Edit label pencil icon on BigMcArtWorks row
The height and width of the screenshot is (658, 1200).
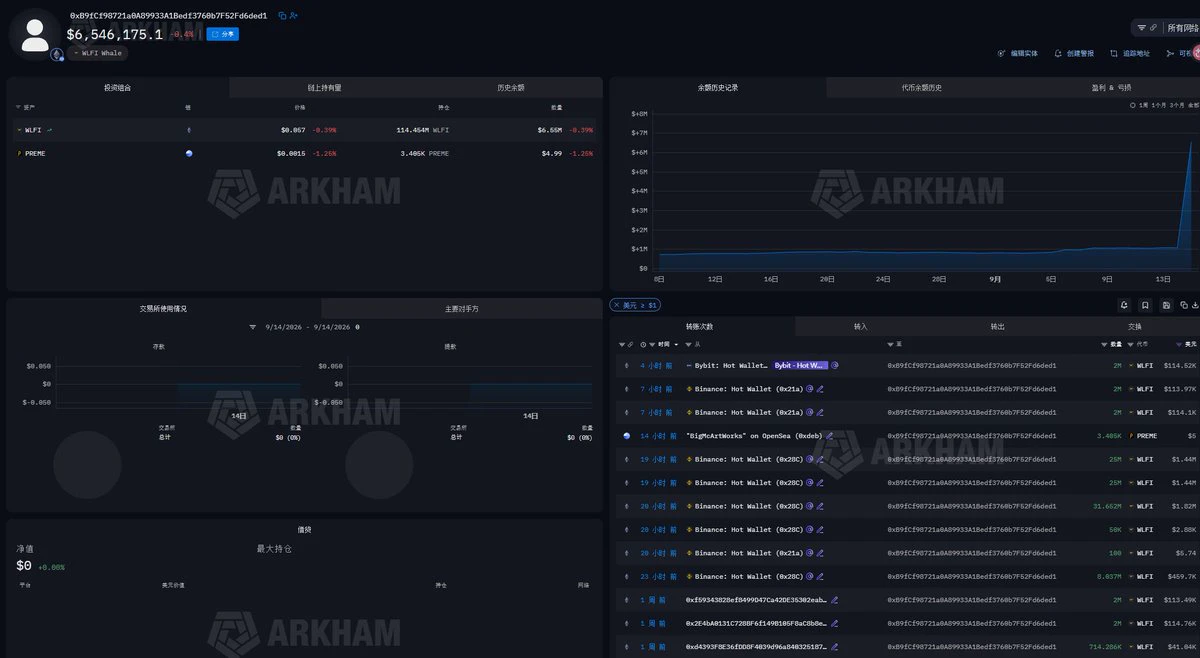point(831,436)
